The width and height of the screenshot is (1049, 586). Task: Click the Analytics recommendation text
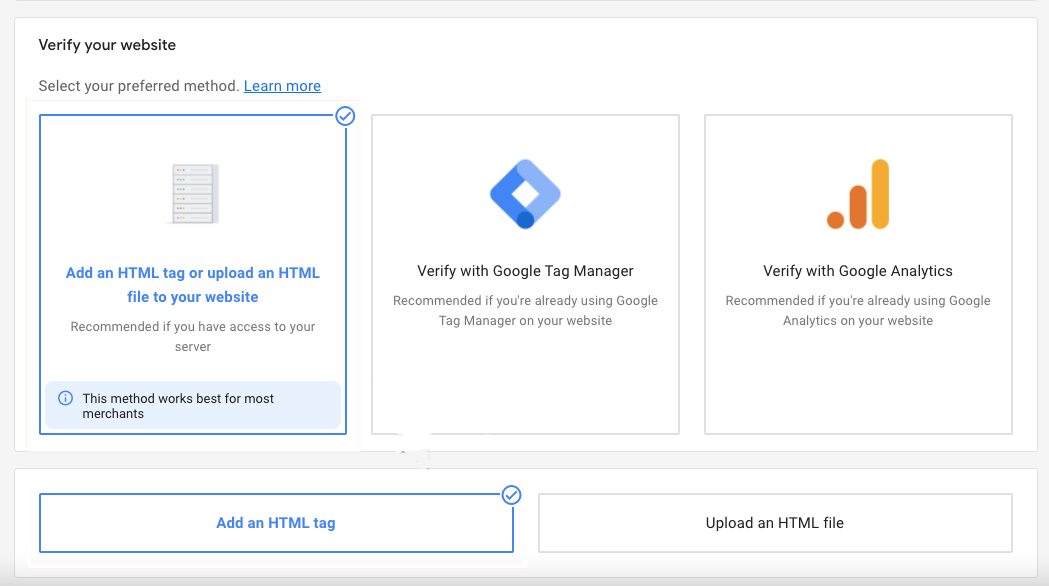[x=857, y=310]
